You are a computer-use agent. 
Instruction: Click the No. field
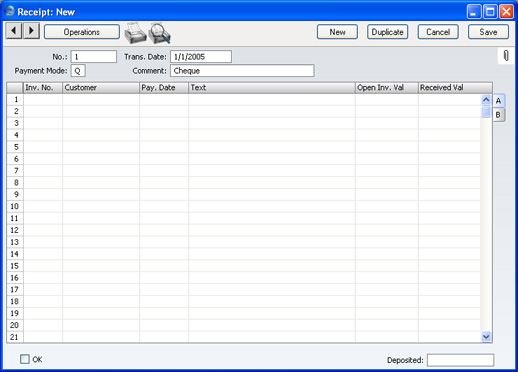(94, 57)
